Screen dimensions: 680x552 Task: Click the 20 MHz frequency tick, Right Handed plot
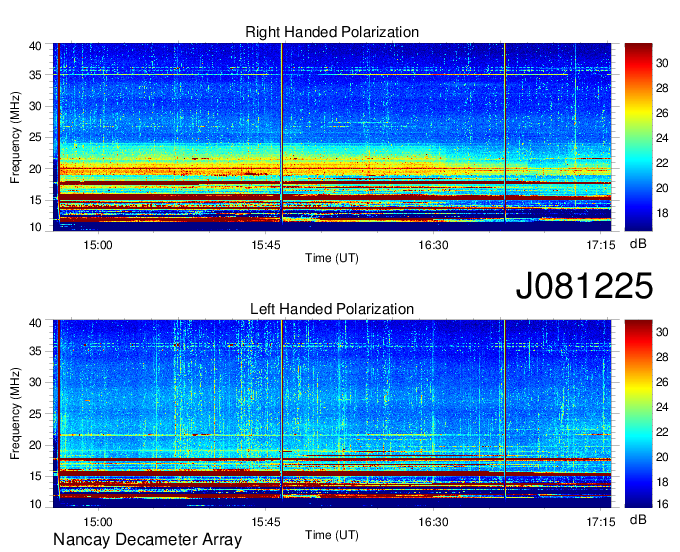(x=35, y=169)
